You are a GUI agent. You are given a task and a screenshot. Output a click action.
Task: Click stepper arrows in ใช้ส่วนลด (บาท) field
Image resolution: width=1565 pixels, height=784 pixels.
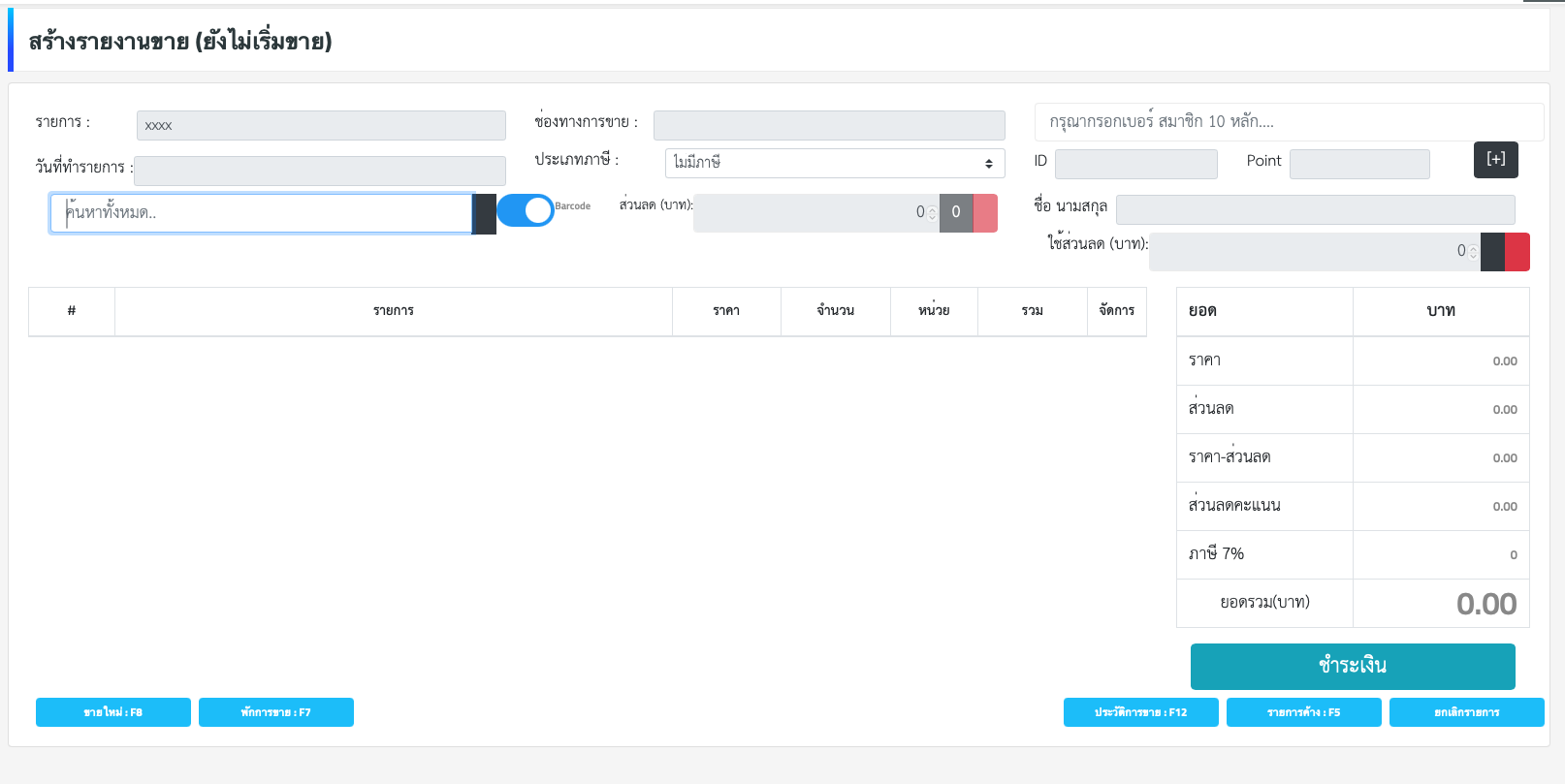point(1473,252)
